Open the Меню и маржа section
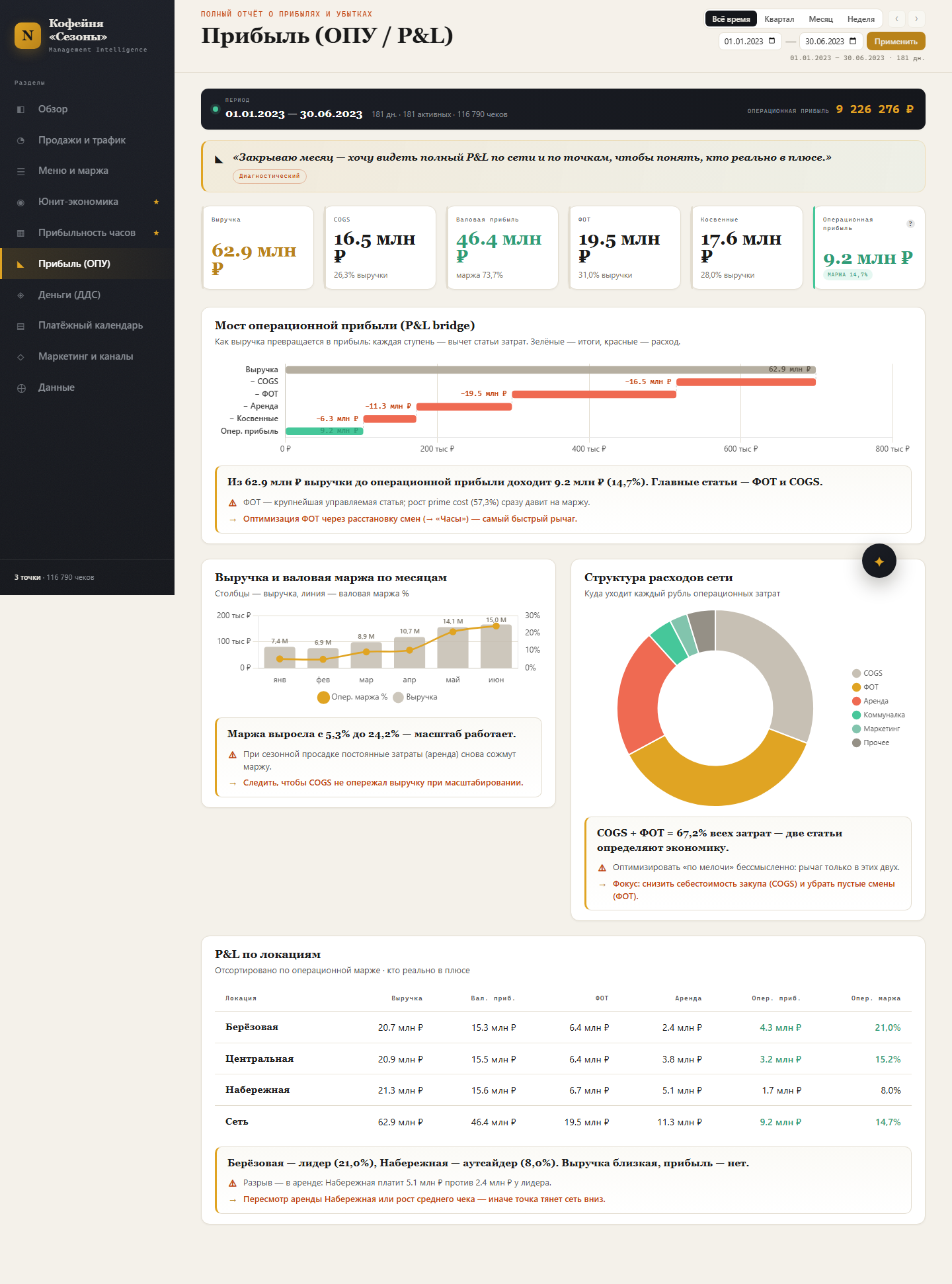The image size is (952, 1284). [x=87, y=171]
